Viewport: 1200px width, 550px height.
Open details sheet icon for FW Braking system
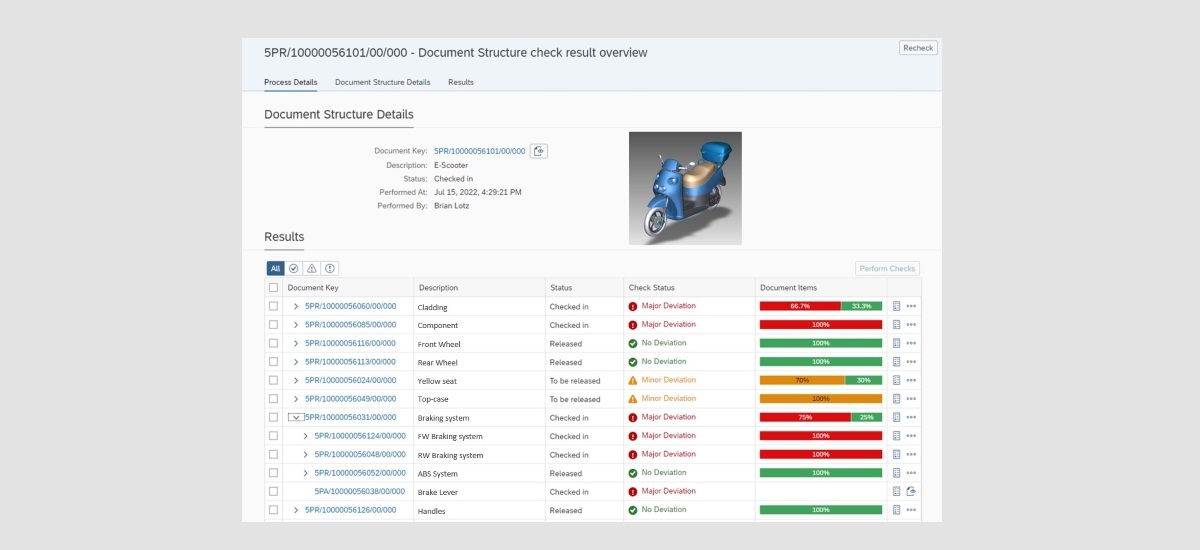(897, 436)
